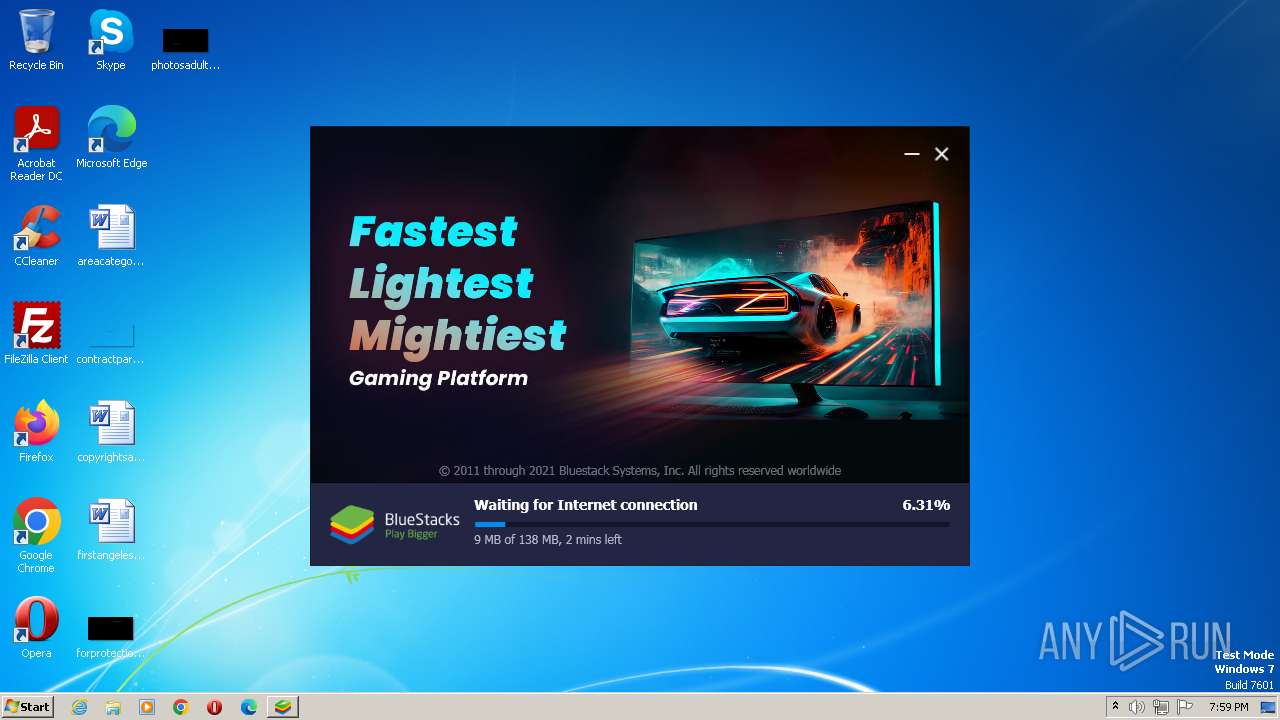Click Chrome icon in the taskbar
This screenshot has height=720, width=1280.
pyautogui.click(x=181, y=707)
